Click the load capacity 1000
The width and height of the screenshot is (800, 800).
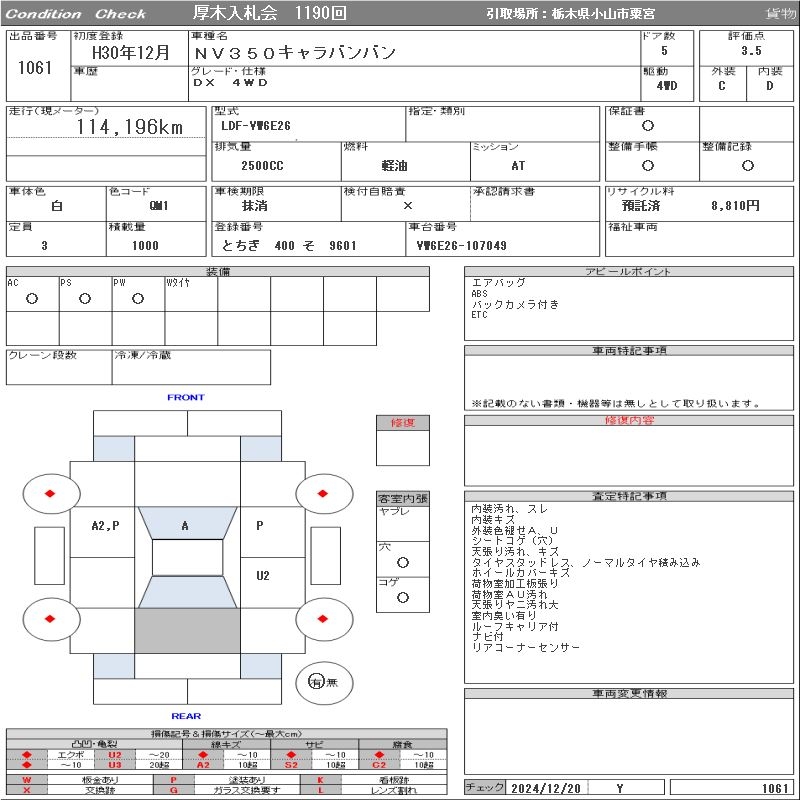pos(145,245)
